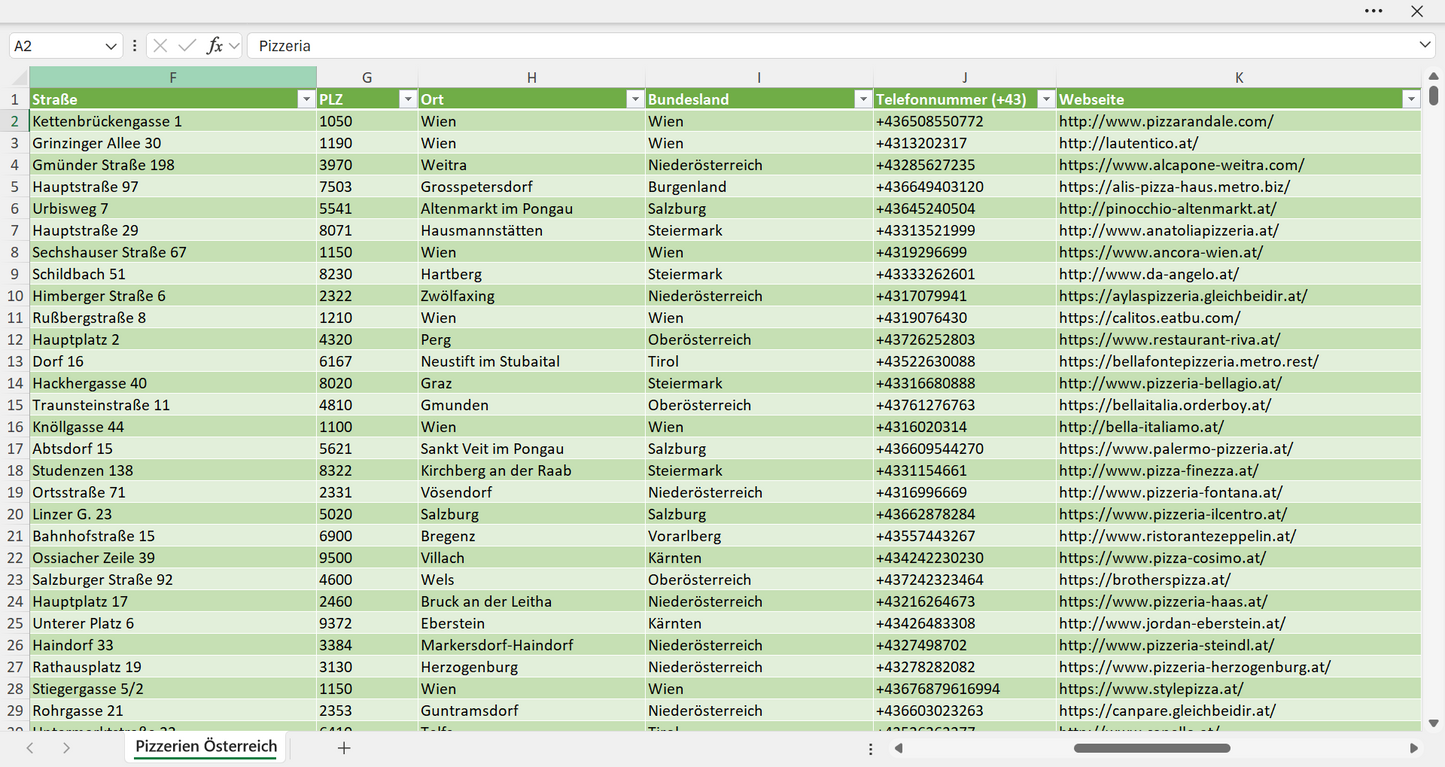Select row 20 header

point(15,514)
